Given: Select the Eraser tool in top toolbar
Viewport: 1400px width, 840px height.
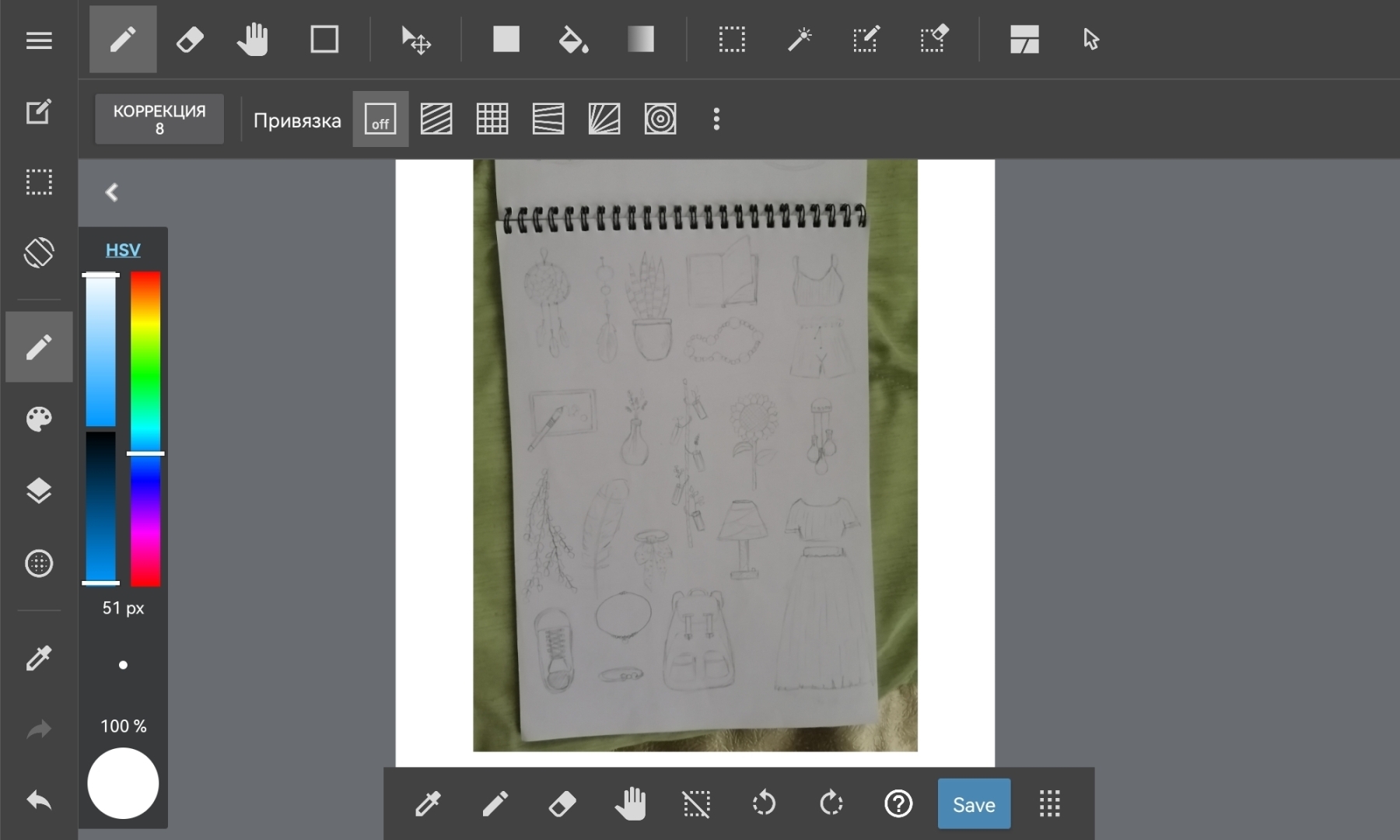Looking at the screenshot, I should click(x=190, y=40).
